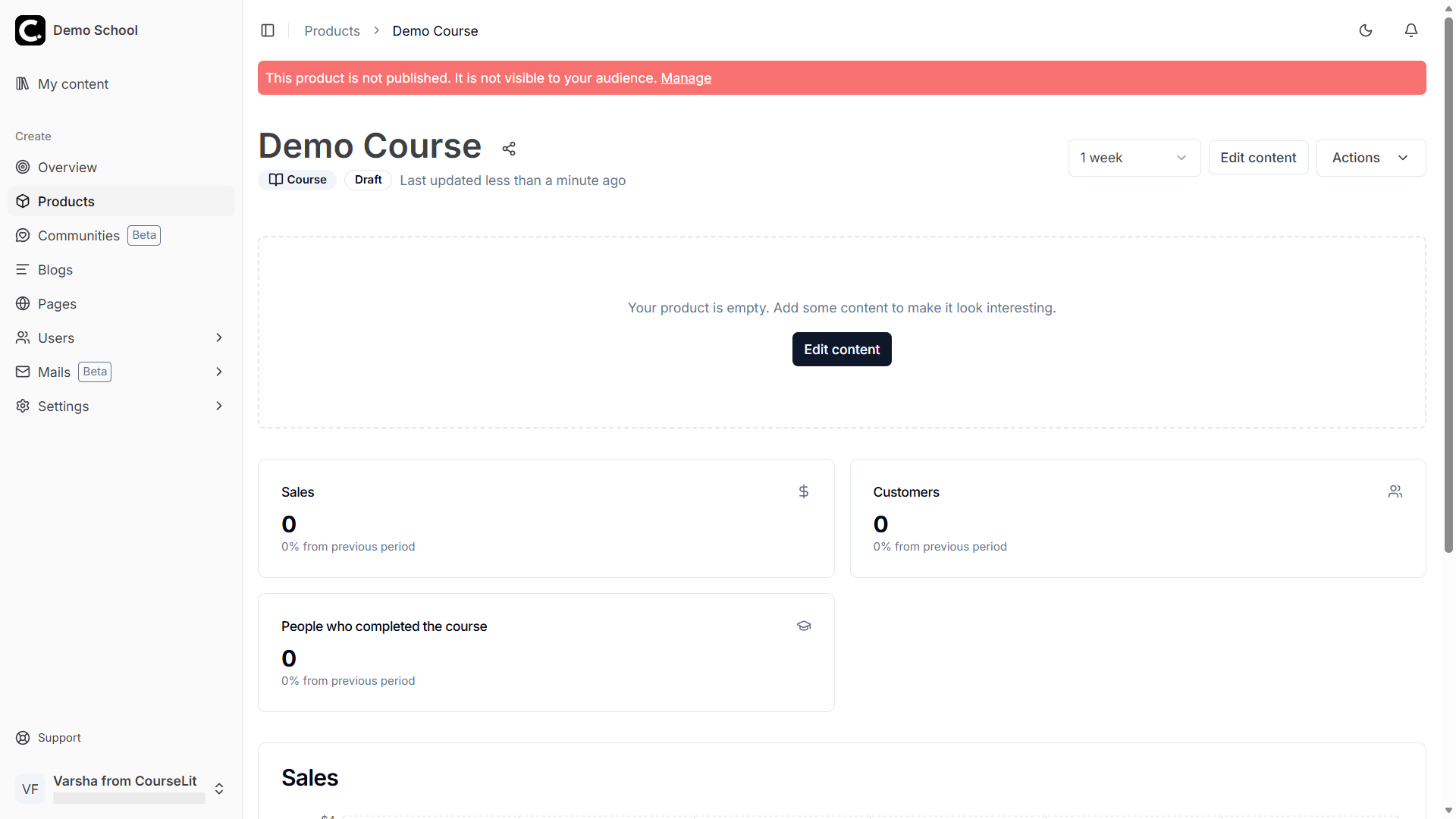Open the Actions dropdown menu

[1370, 158]
